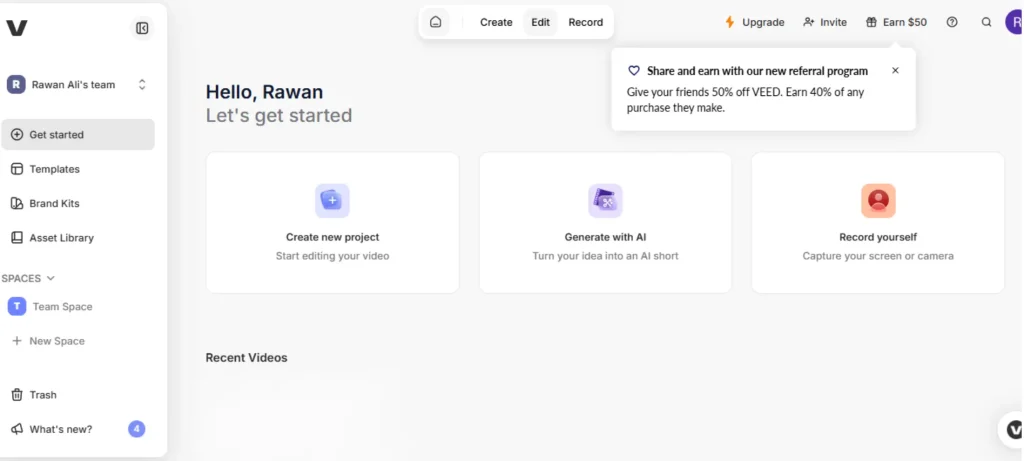Collapse the SPACES section chevron

pos(50,278)
